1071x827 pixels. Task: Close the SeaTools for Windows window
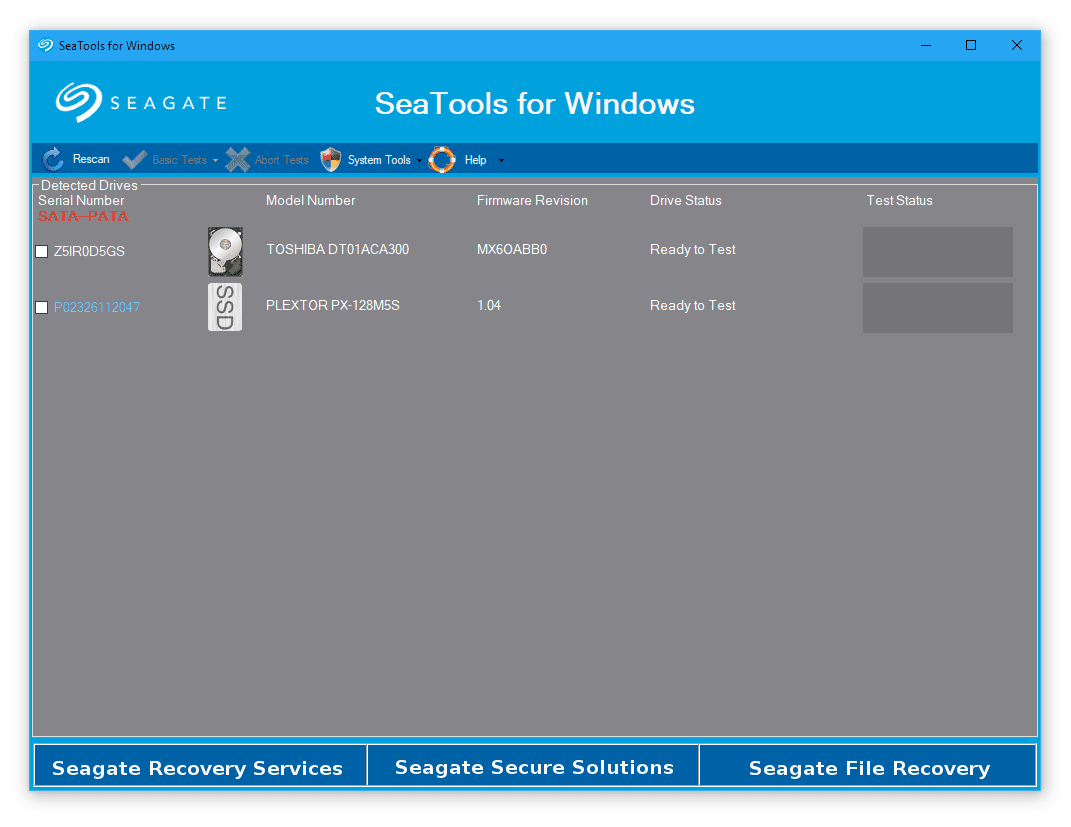tap(1016, 45)
